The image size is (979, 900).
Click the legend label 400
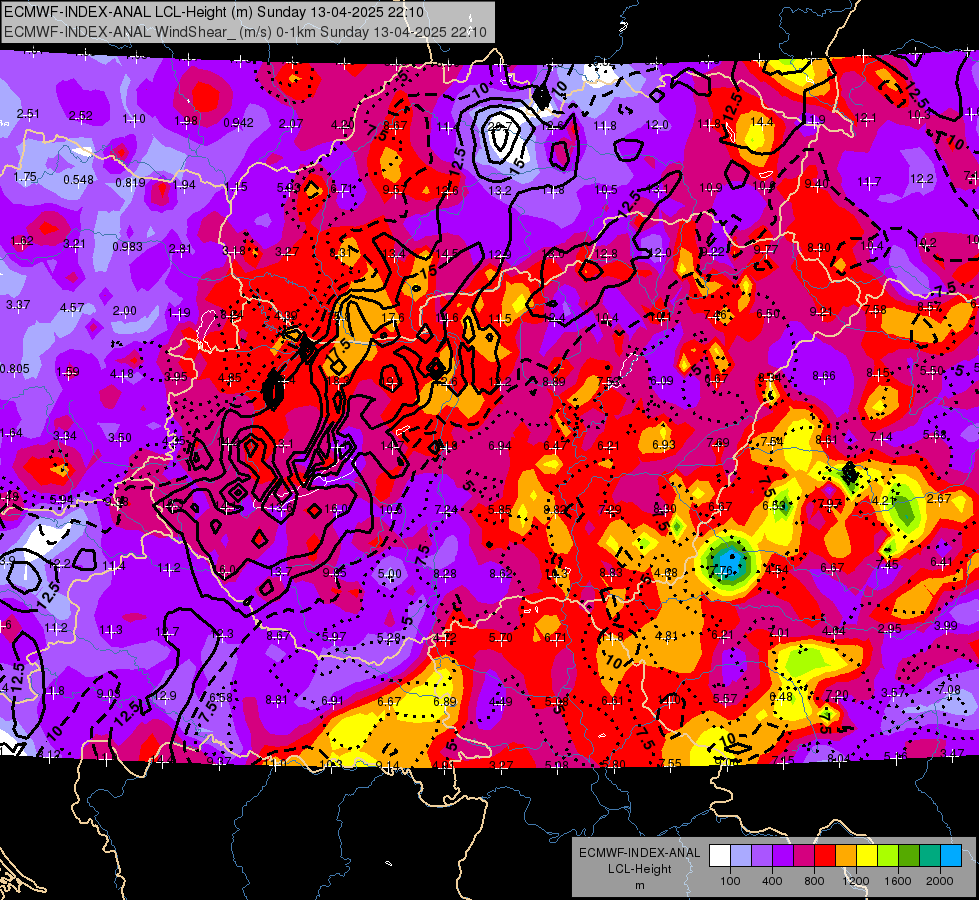pyautogui.click(x=772, y=881)
